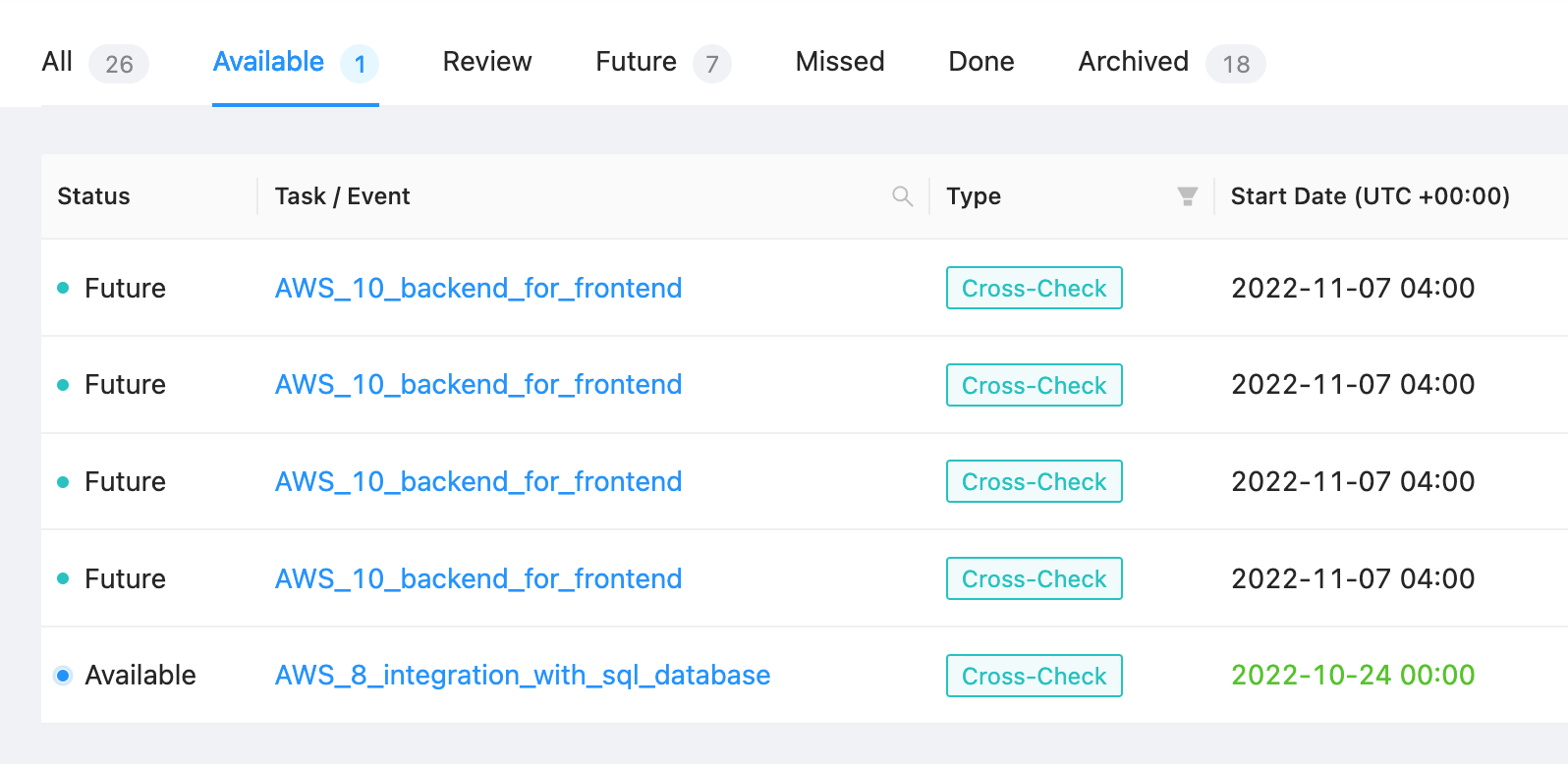The height and width of the screenshot is (764, 1568).
Task: Click the Start Date column header
Action: click(x=1371, y=195)
